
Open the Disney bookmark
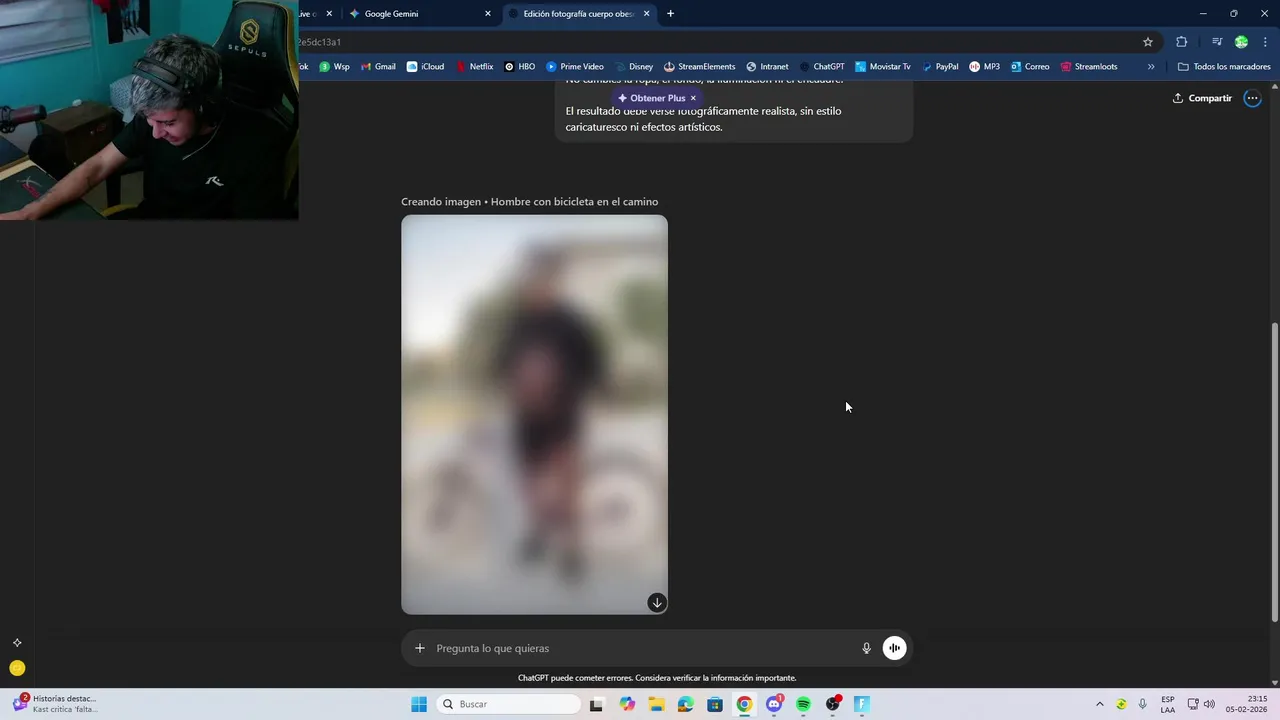(634, 67)
